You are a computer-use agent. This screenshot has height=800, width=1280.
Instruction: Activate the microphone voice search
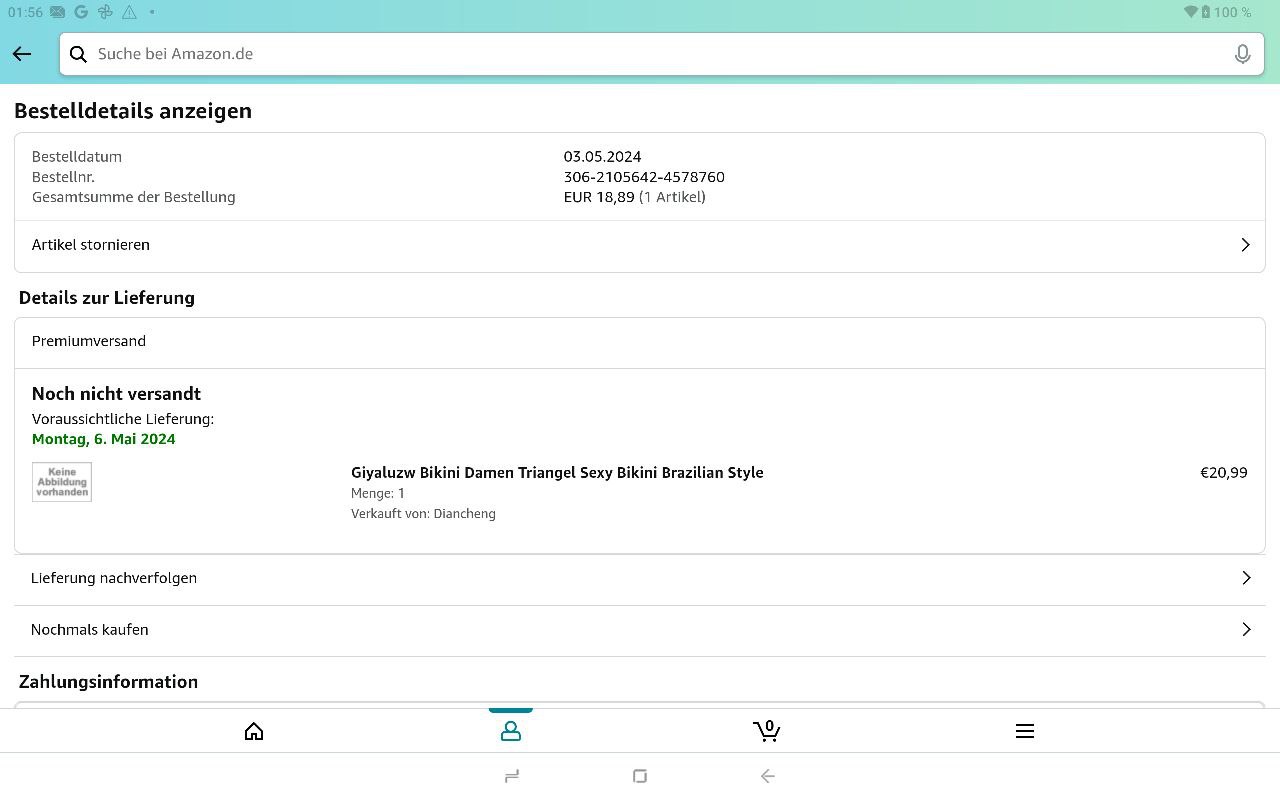[x=1242, y=54]
